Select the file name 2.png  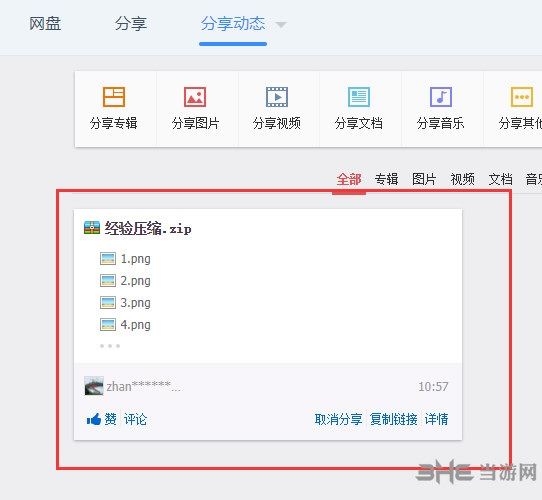136,281
